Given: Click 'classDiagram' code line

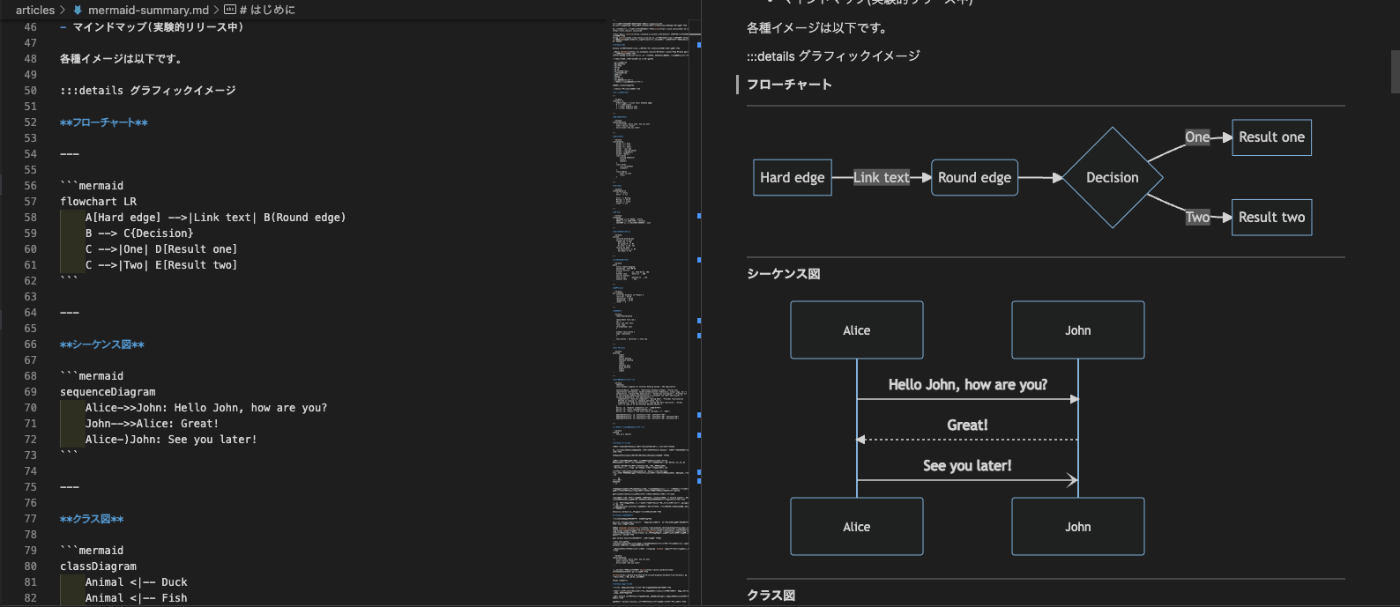Looking at the screenshot, I should pyautogui.click(x=98, y=566).
